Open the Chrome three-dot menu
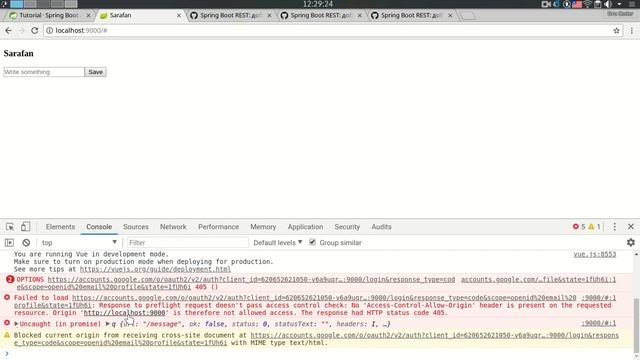 pos(631,31)
